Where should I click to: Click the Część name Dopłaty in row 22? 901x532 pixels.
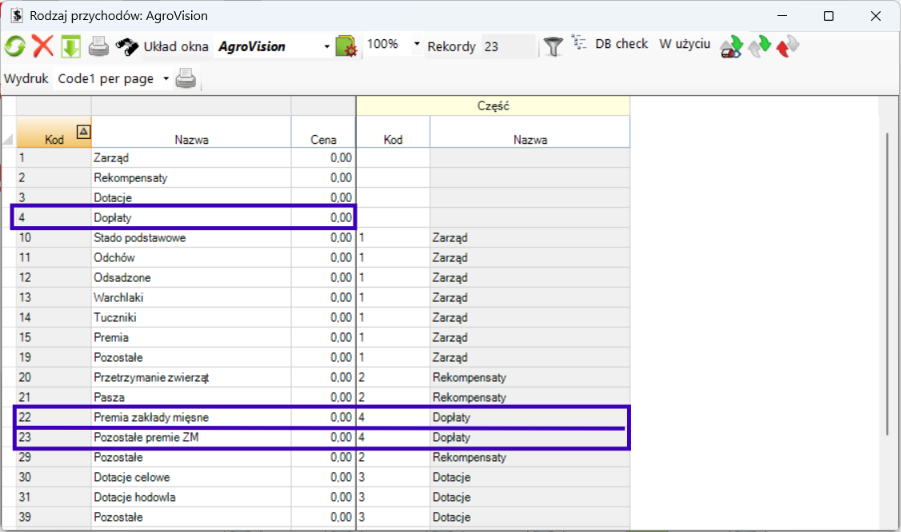[x=530, y=418]
